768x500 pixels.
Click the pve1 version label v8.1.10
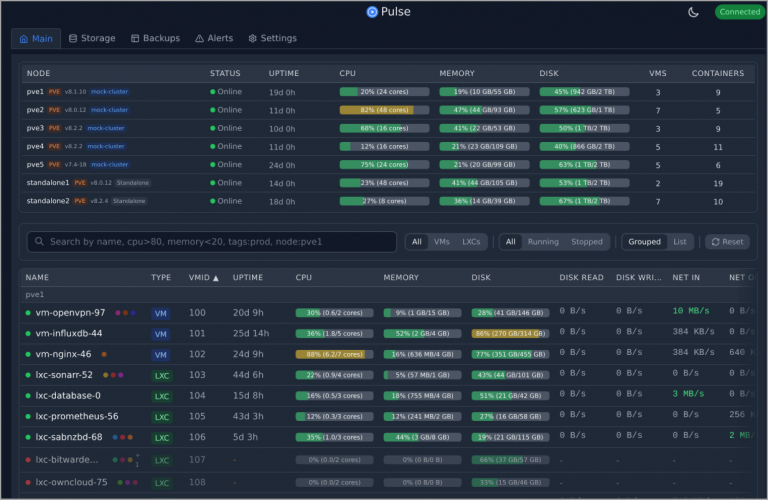(x=75, y=92)
